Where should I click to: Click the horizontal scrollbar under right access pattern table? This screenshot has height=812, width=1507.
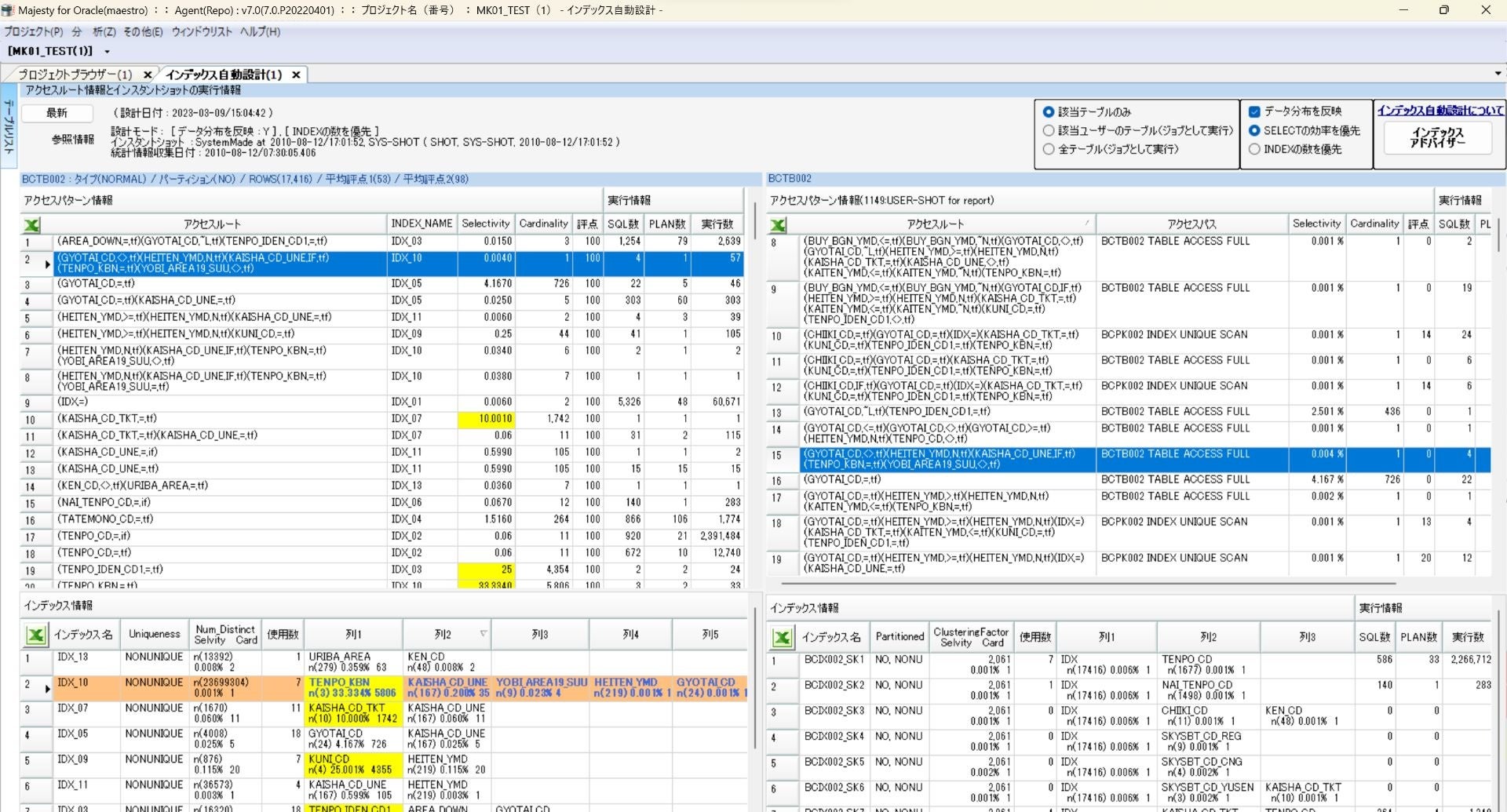[1088, 584]
